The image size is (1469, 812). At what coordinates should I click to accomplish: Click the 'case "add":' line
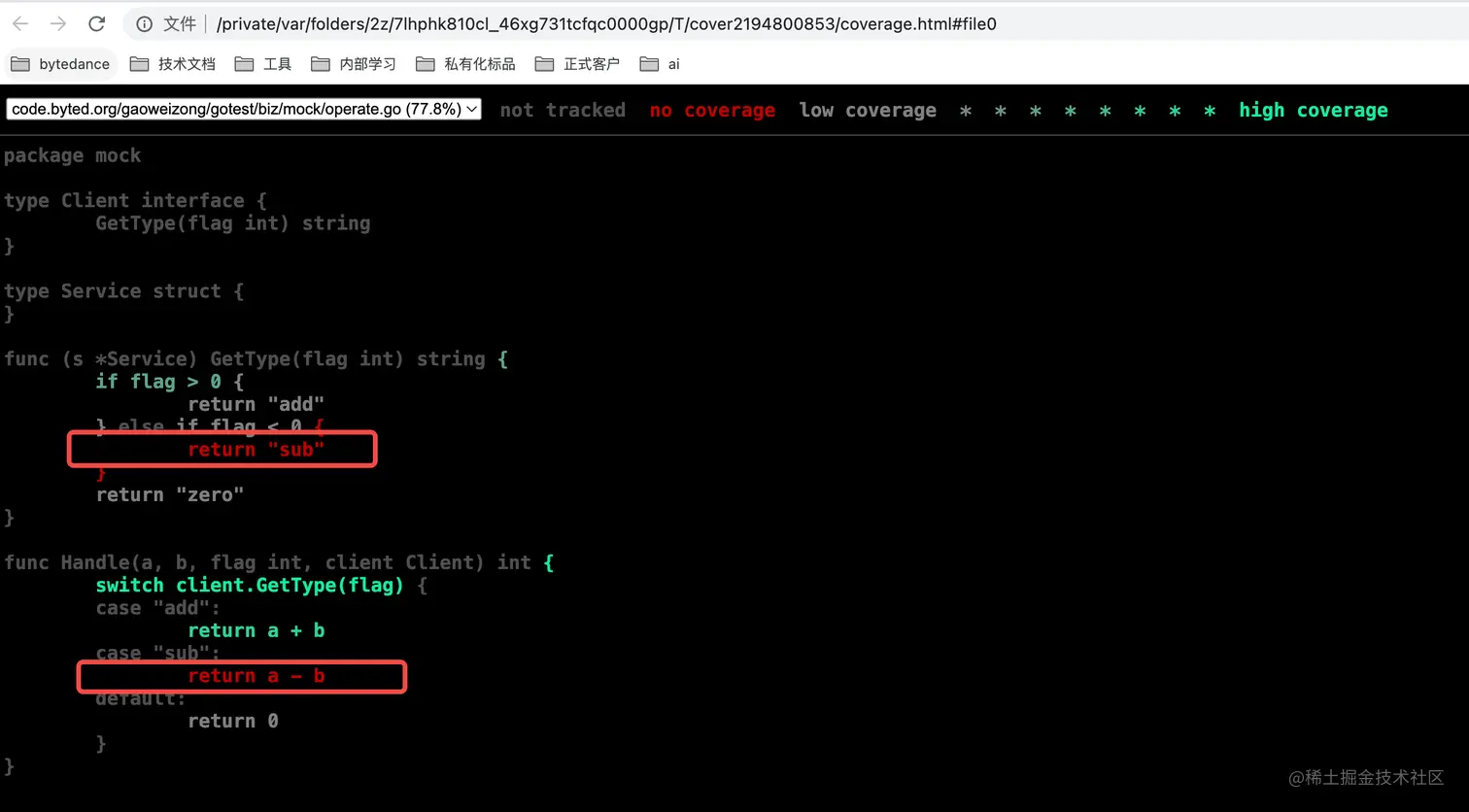coord(158,608)
